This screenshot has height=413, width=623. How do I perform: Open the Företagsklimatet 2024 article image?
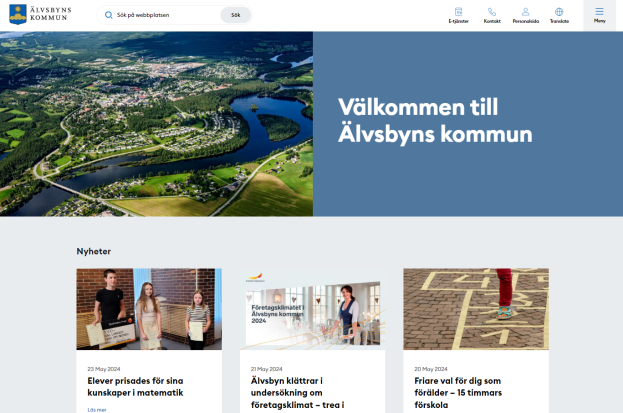click(312, 308)
